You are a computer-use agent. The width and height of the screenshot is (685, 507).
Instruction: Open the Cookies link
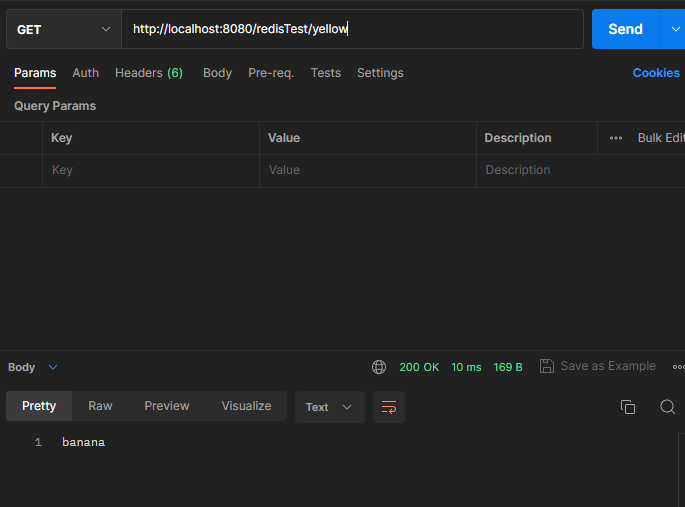[656, 73]
